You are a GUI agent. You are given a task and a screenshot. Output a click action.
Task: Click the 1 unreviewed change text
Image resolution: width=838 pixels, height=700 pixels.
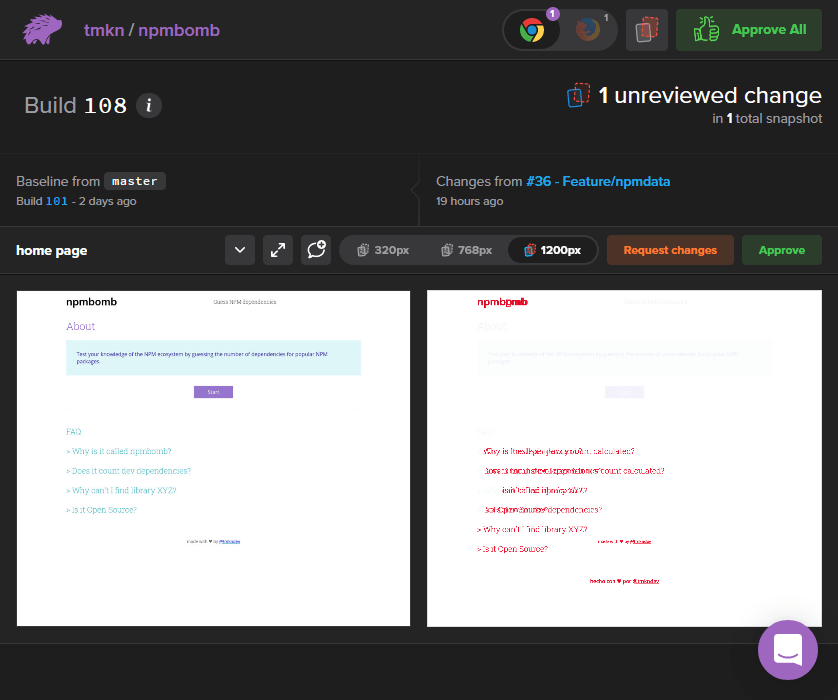(710, 95)
